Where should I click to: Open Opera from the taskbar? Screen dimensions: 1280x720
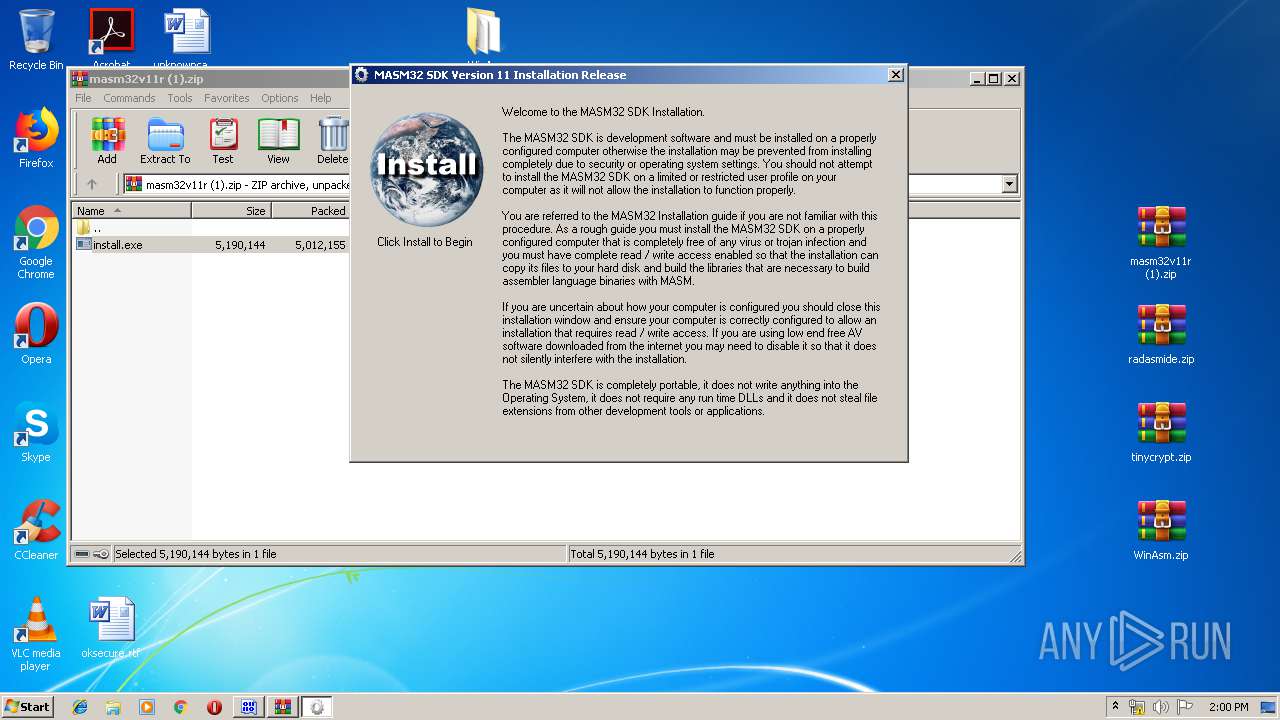pyautogui.click(x=214, y=707)
